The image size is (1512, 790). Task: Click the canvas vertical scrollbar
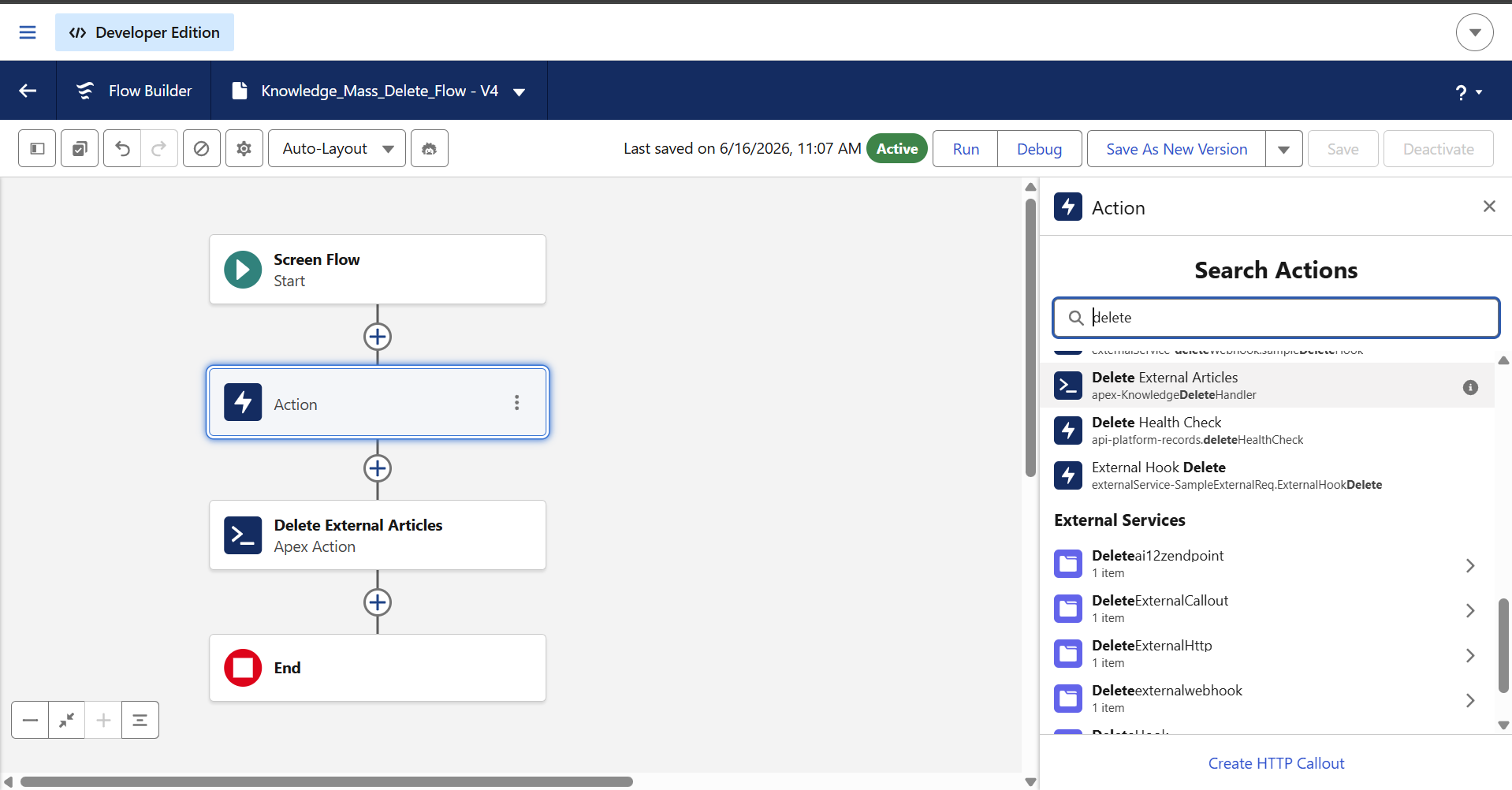tap(1030, 337)
